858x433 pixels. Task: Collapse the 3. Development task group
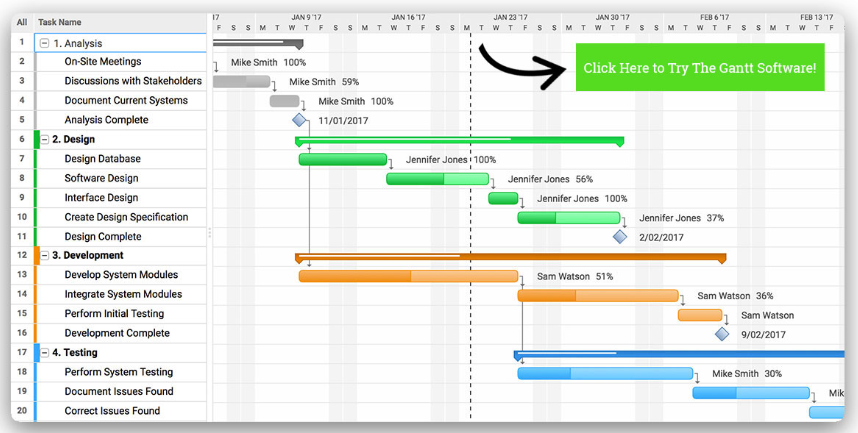pyautogui.click(x=44, y=256)
